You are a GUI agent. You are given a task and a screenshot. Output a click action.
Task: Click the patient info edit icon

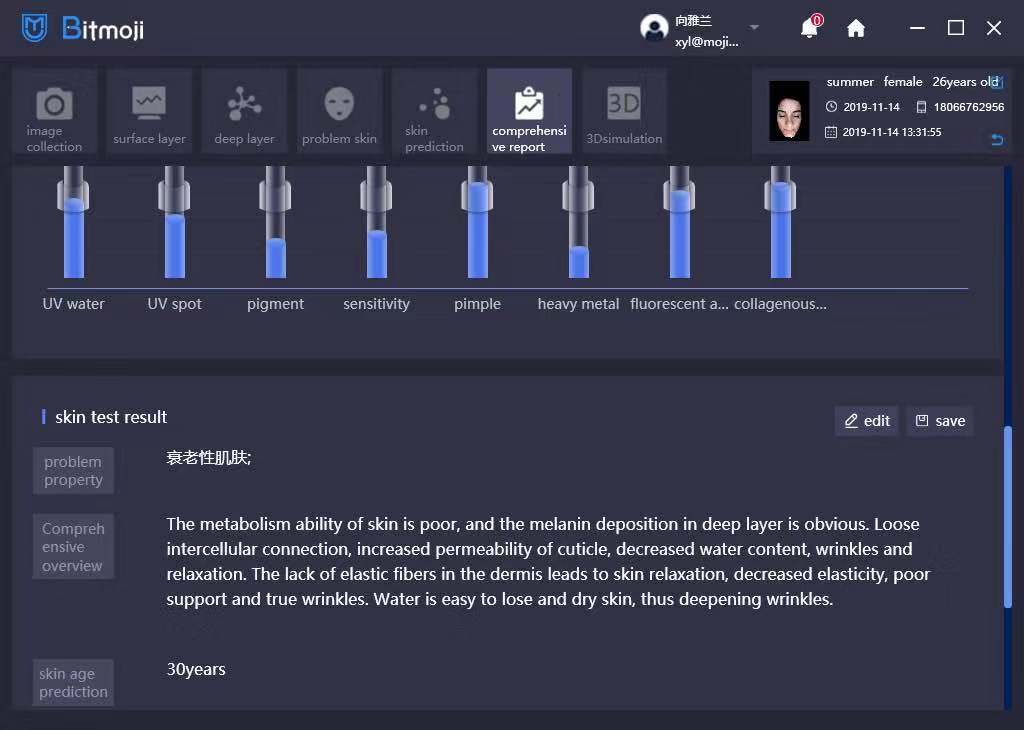pyautogui.click(x=997, y=82)
